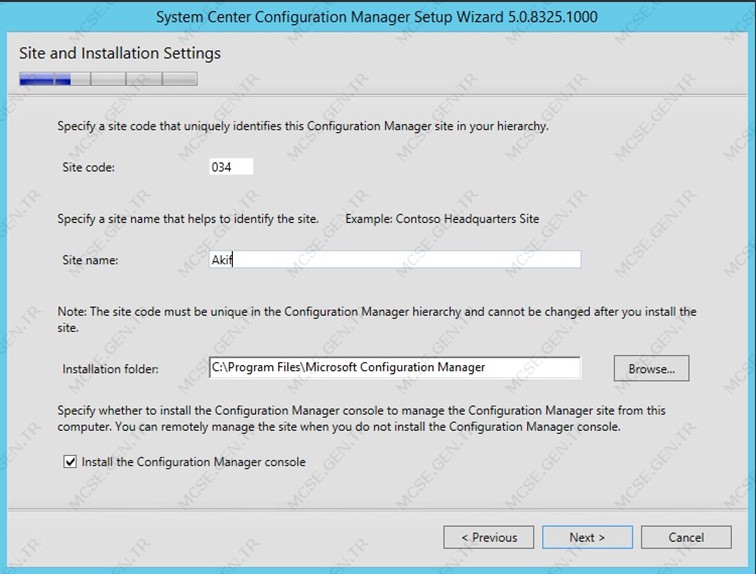The width and height of the screenshot is (756, 574).
Task: Cancel the setup wizard
Action: point(686,537)
